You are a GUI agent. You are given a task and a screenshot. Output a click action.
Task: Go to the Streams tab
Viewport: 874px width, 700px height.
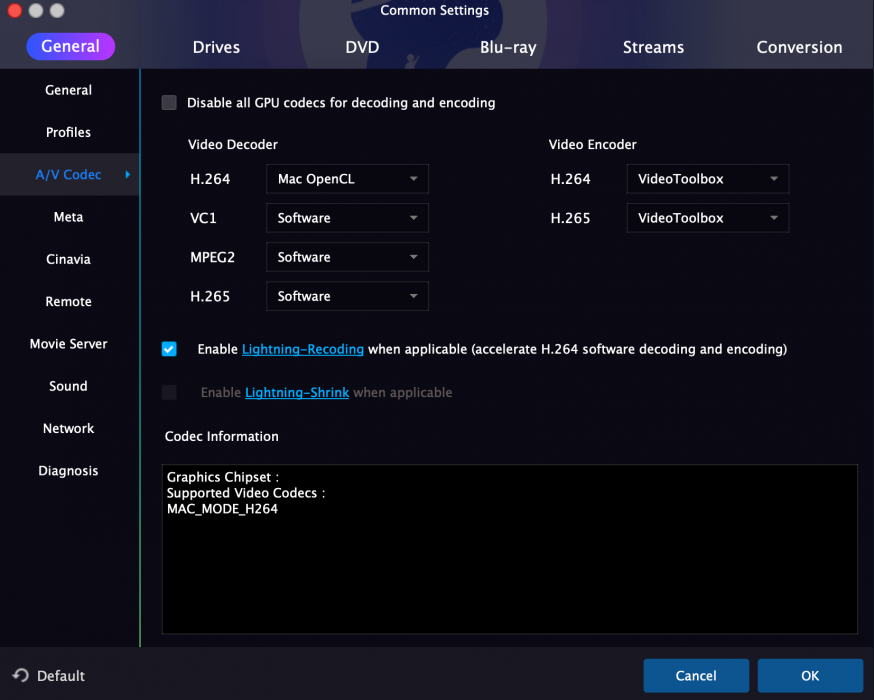click(653, 47)
